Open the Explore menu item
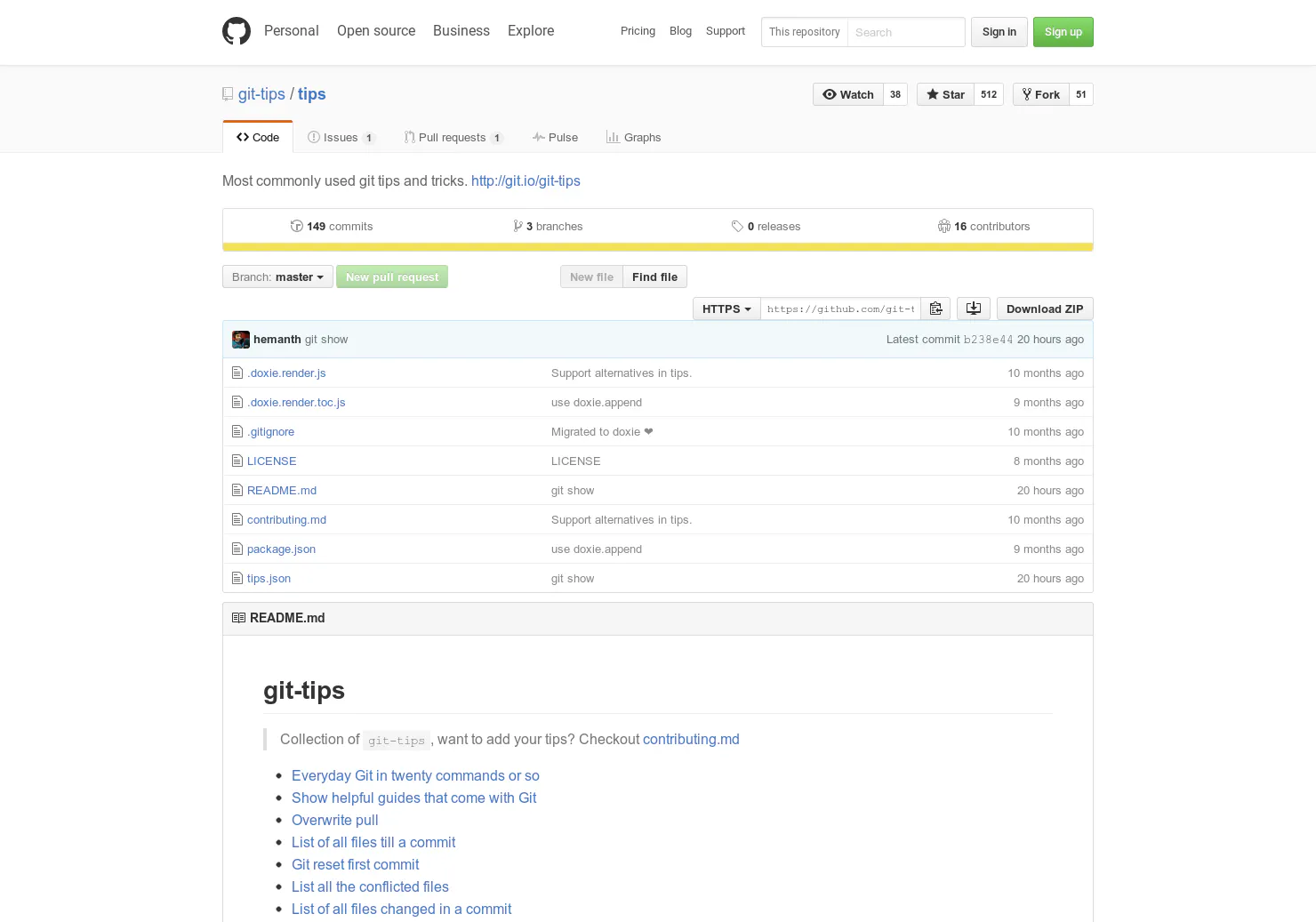 (x=531, y=30)
